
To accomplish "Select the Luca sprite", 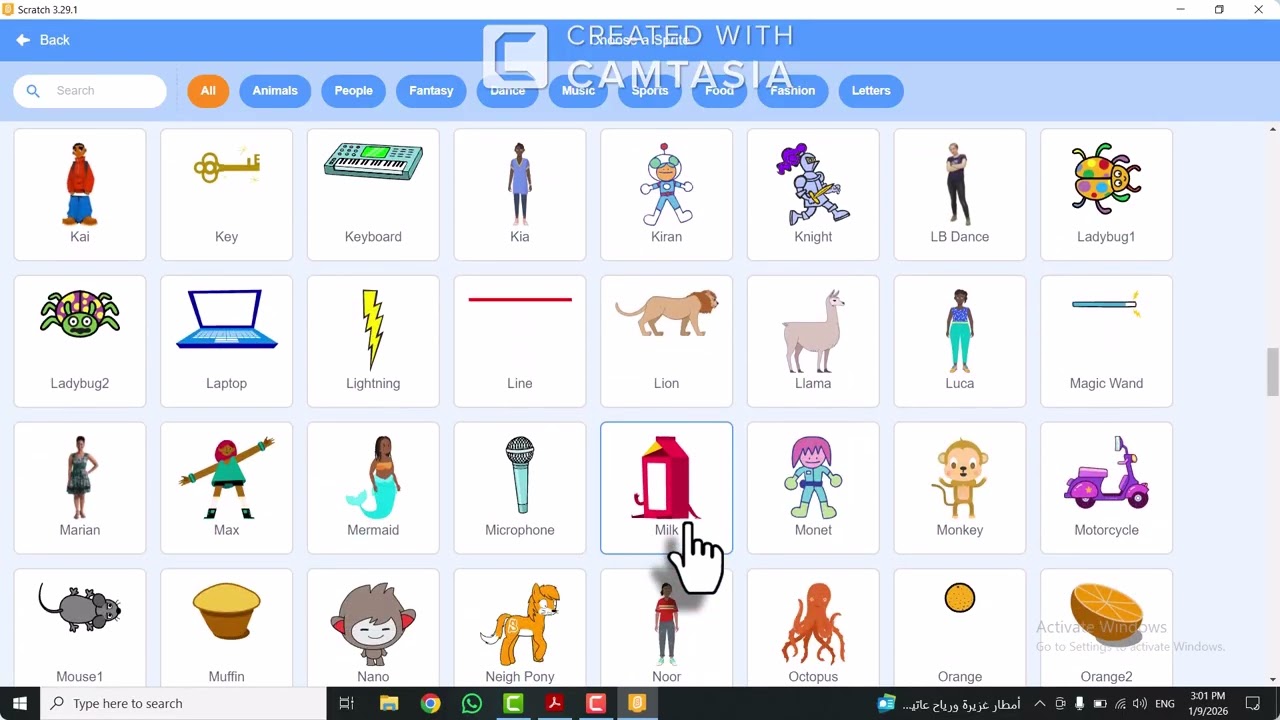I will point(960,341).
